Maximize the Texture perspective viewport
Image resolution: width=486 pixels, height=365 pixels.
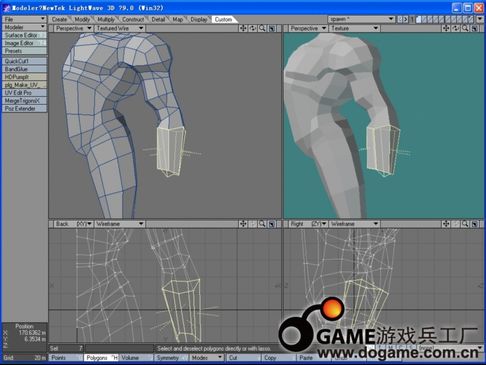(475, 28)
